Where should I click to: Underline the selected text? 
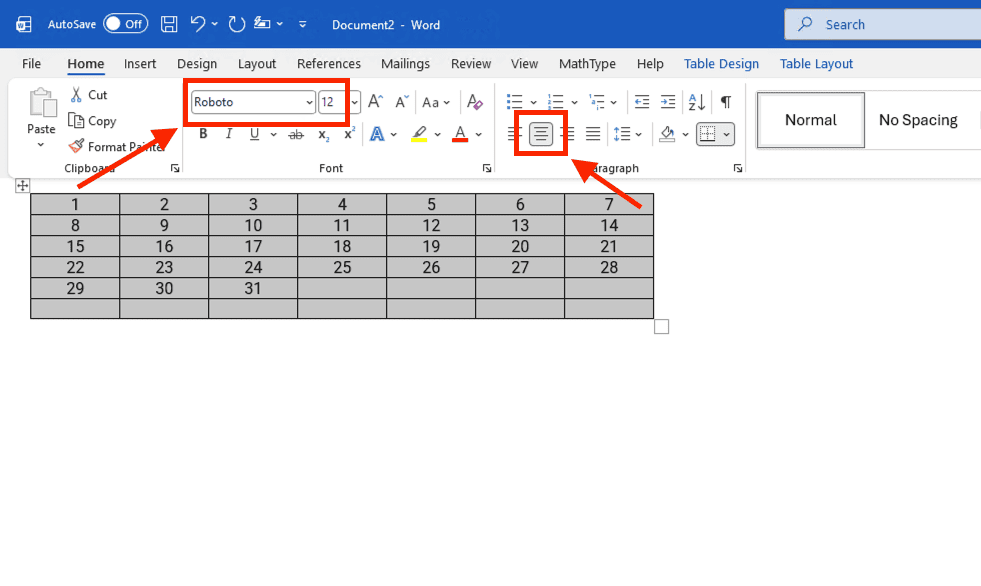coord(254,134)
